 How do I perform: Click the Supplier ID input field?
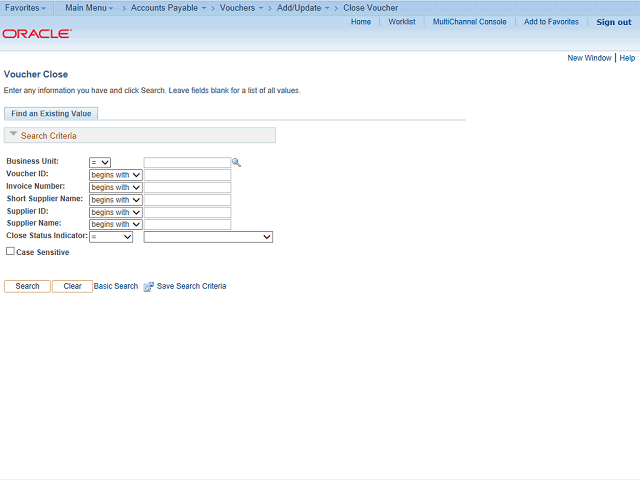(x=187, y=212)
